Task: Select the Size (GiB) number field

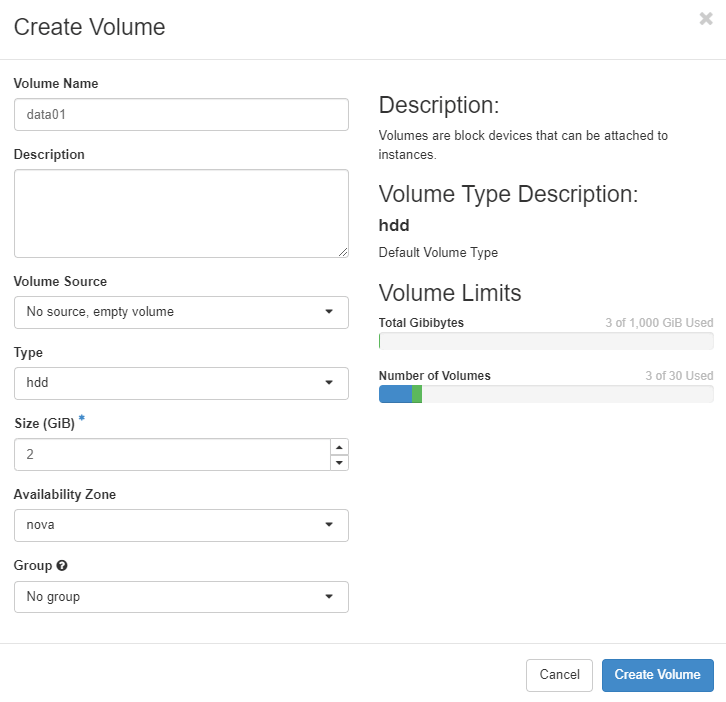Action: click(x=172, y=454)
